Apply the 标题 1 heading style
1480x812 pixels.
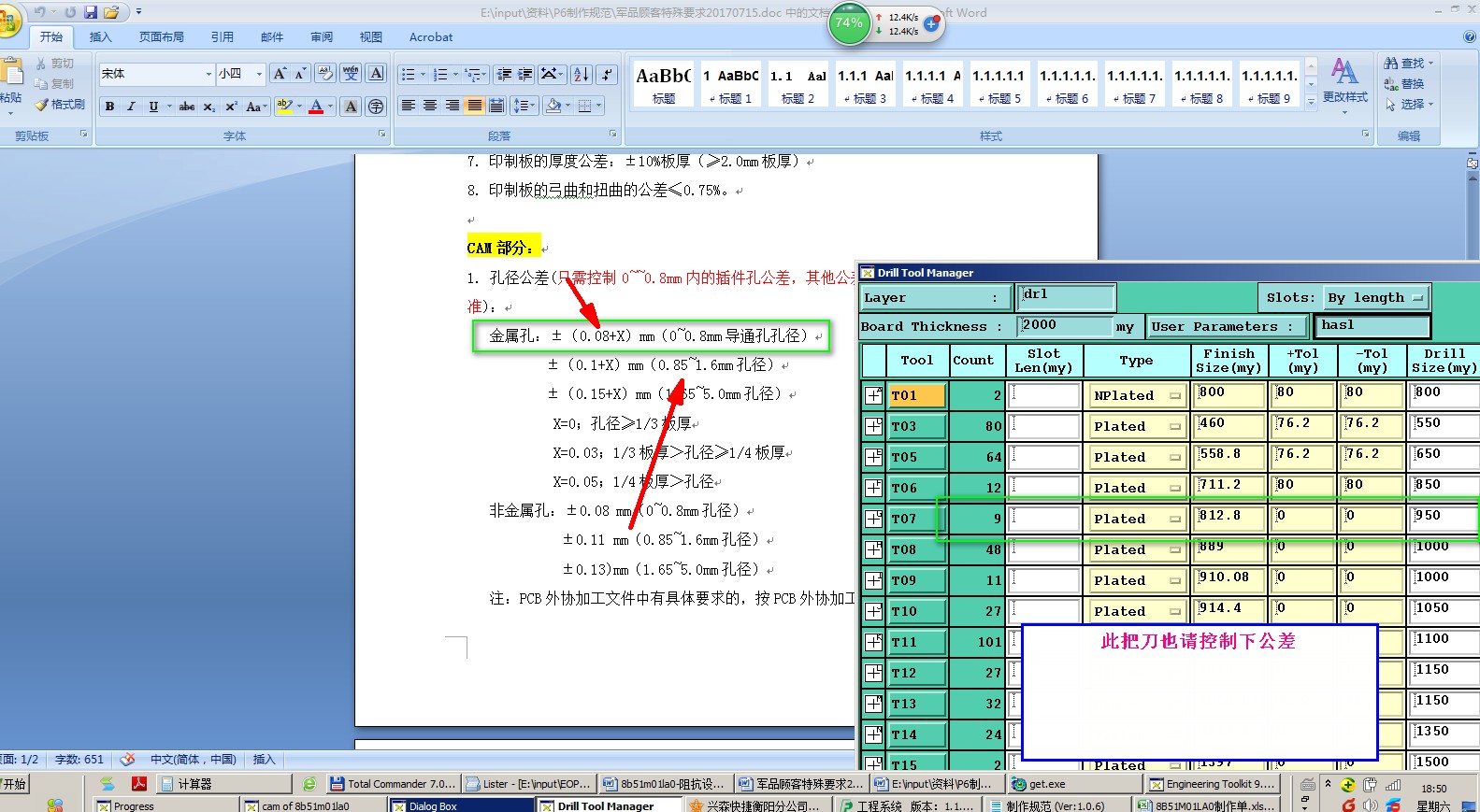coord(729,84)
